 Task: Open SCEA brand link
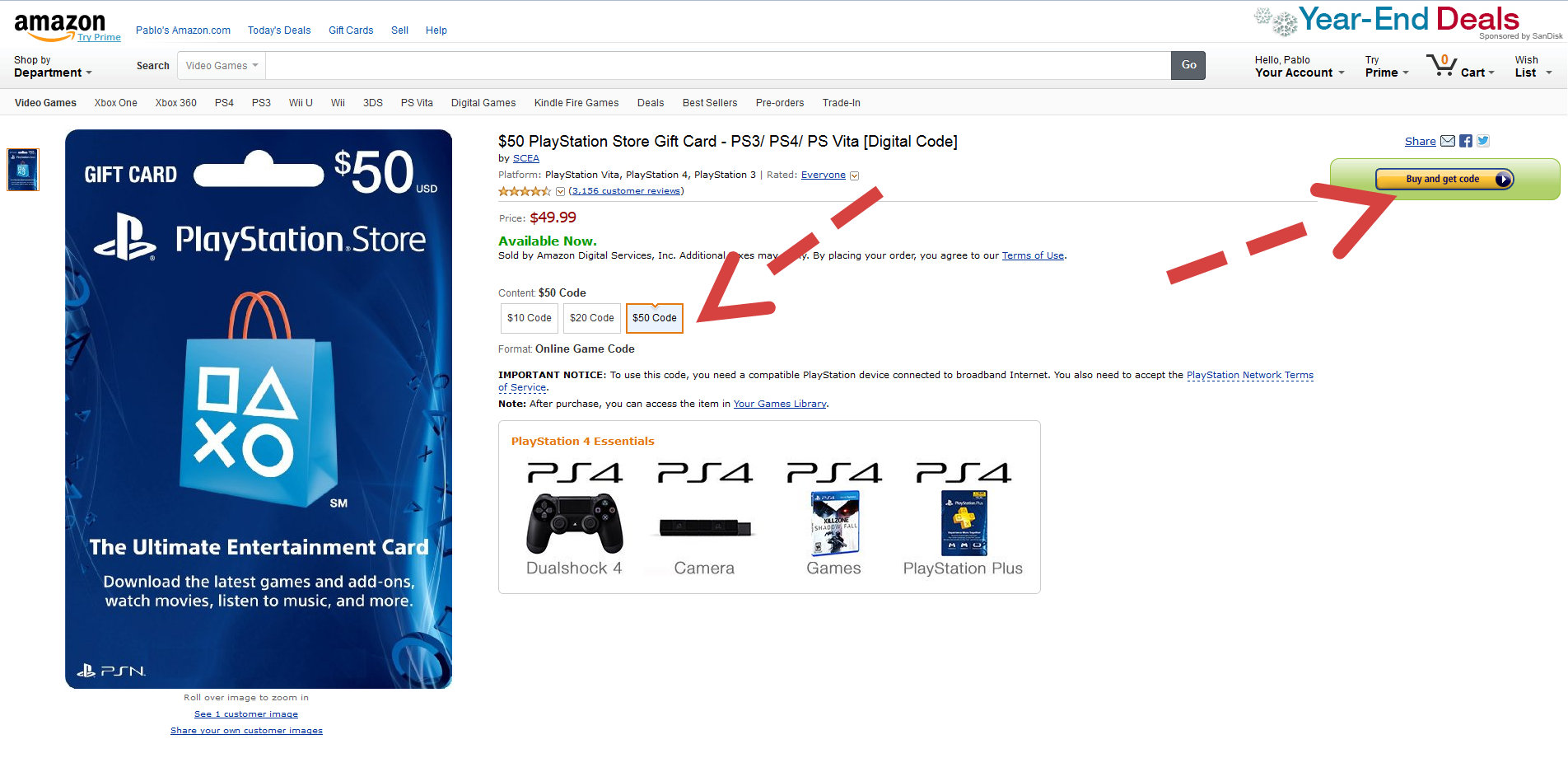pyautogui.click(x=526, y=158)
